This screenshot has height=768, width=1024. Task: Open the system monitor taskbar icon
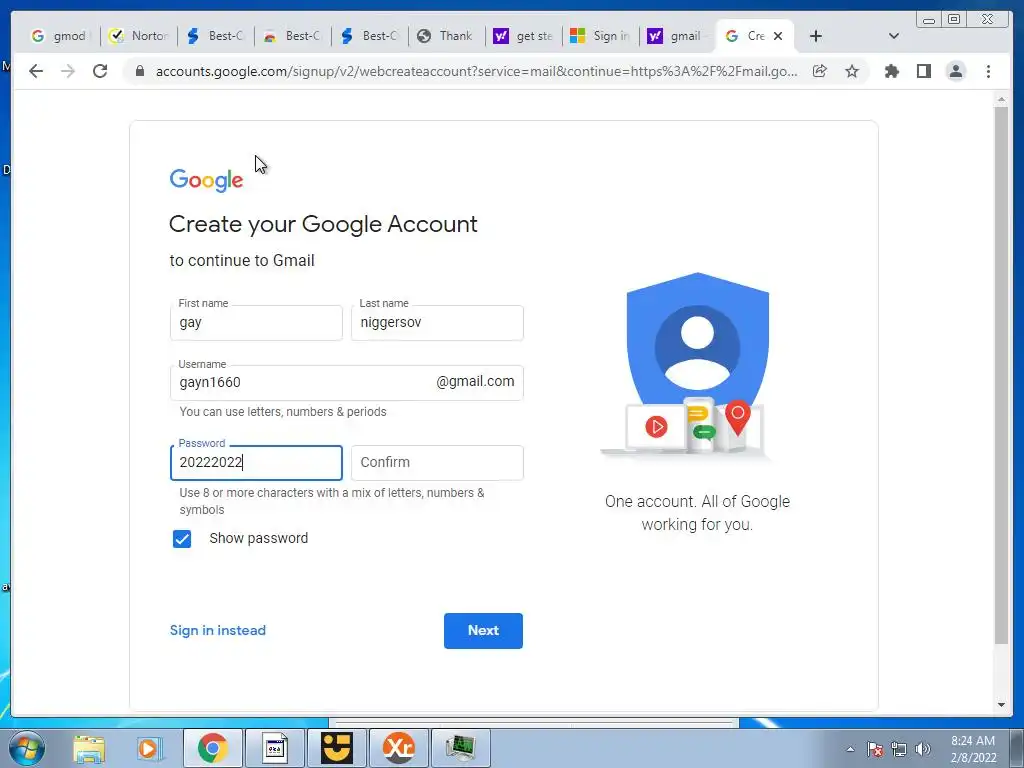tap(461, 748)
